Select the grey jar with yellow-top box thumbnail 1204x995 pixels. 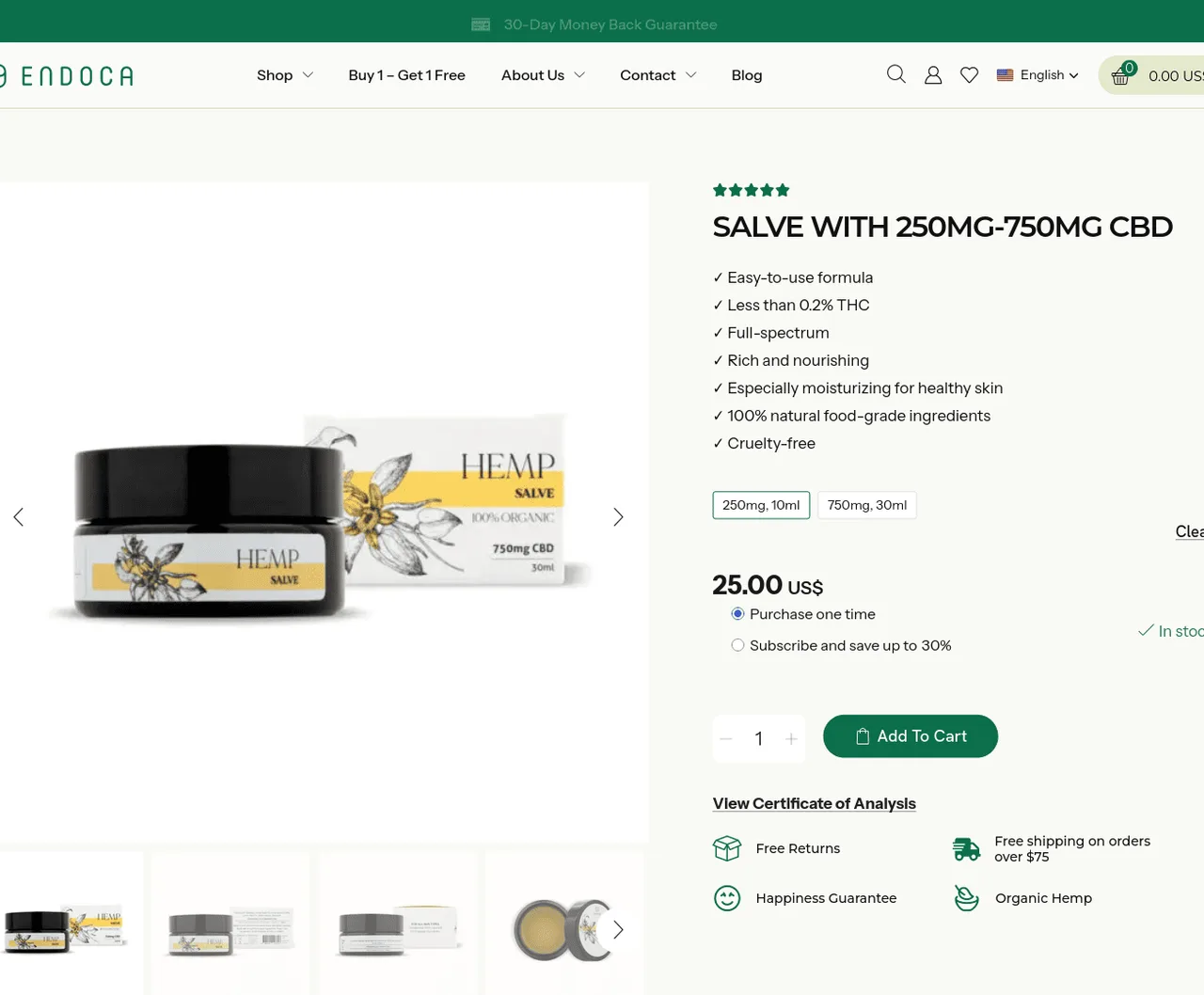[x=398, y=923]
